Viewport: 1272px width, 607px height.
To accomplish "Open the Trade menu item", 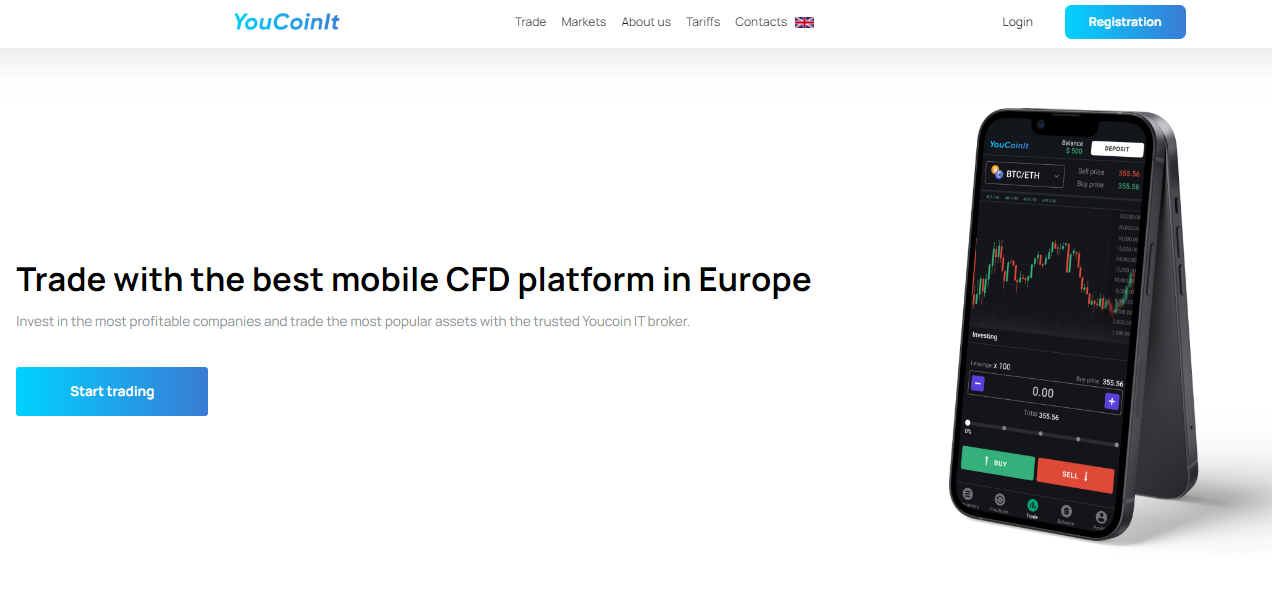I will [530, 22].
